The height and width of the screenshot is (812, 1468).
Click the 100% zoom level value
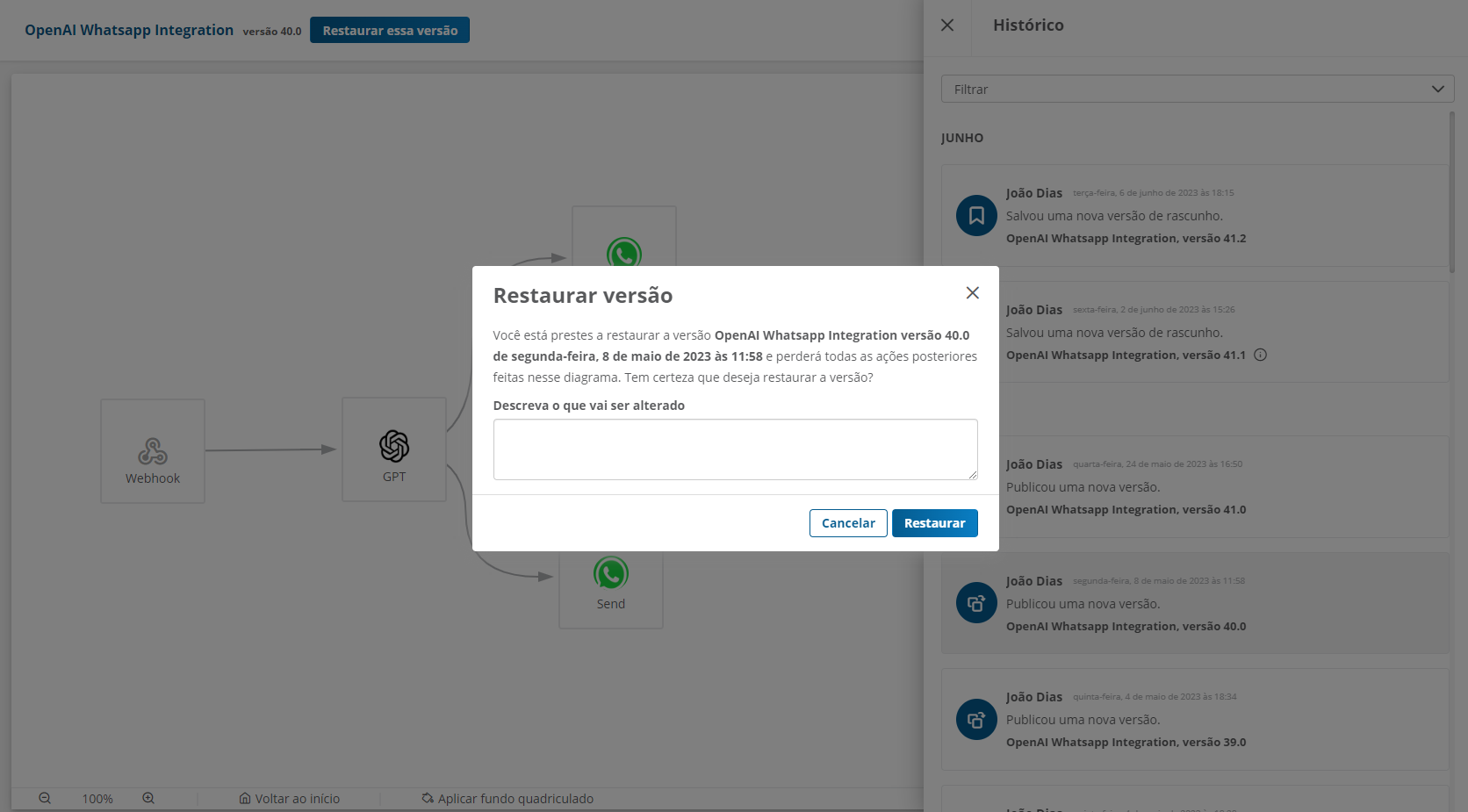click(97, 799)
